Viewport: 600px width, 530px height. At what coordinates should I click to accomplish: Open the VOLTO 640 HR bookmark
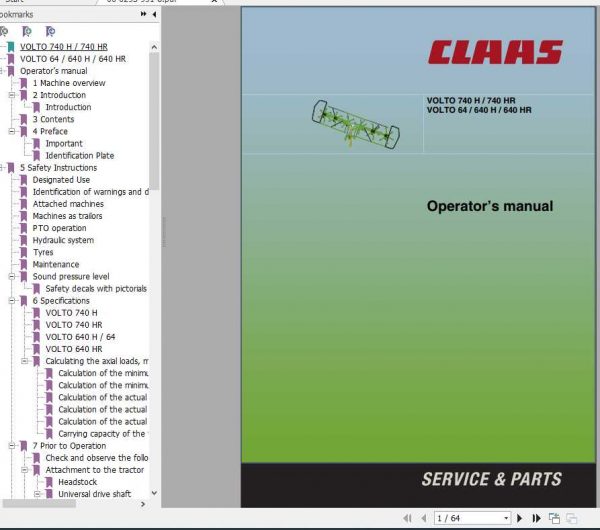[x=74, y=349]
